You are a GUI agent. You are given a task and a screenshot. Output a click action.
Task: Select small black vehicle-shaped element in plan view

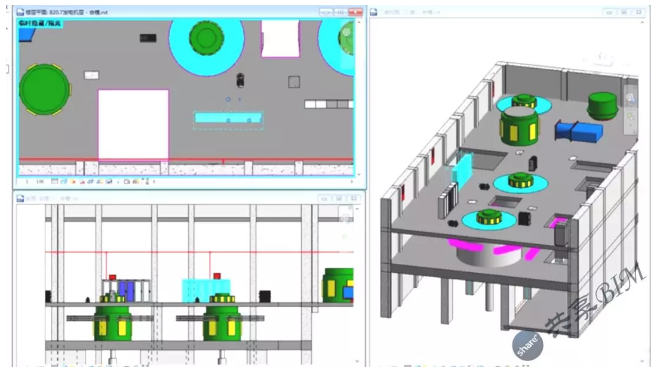pyautogui.click(x=240, y=80)
